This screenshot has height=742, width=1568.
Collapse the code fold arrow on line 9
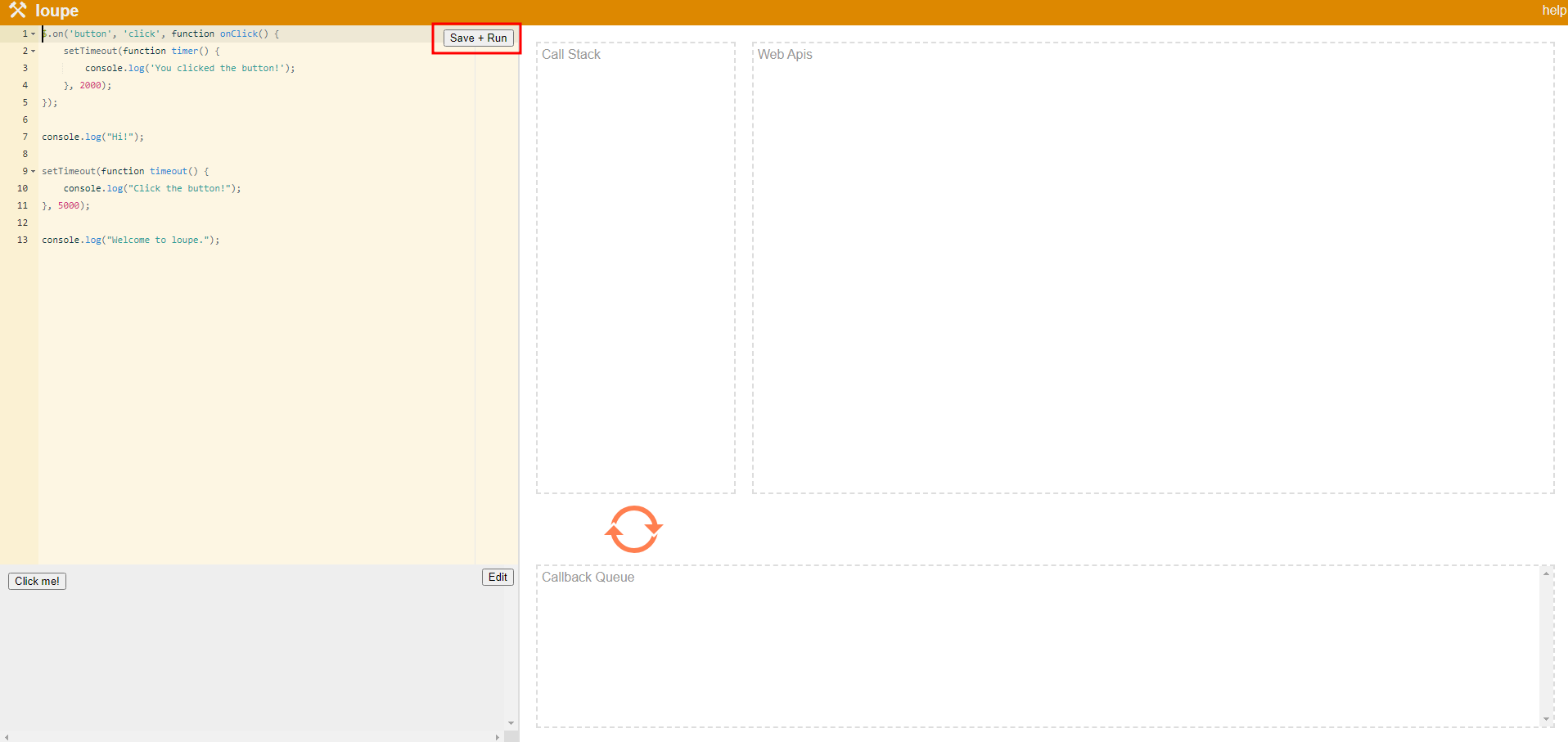(33, 171)
